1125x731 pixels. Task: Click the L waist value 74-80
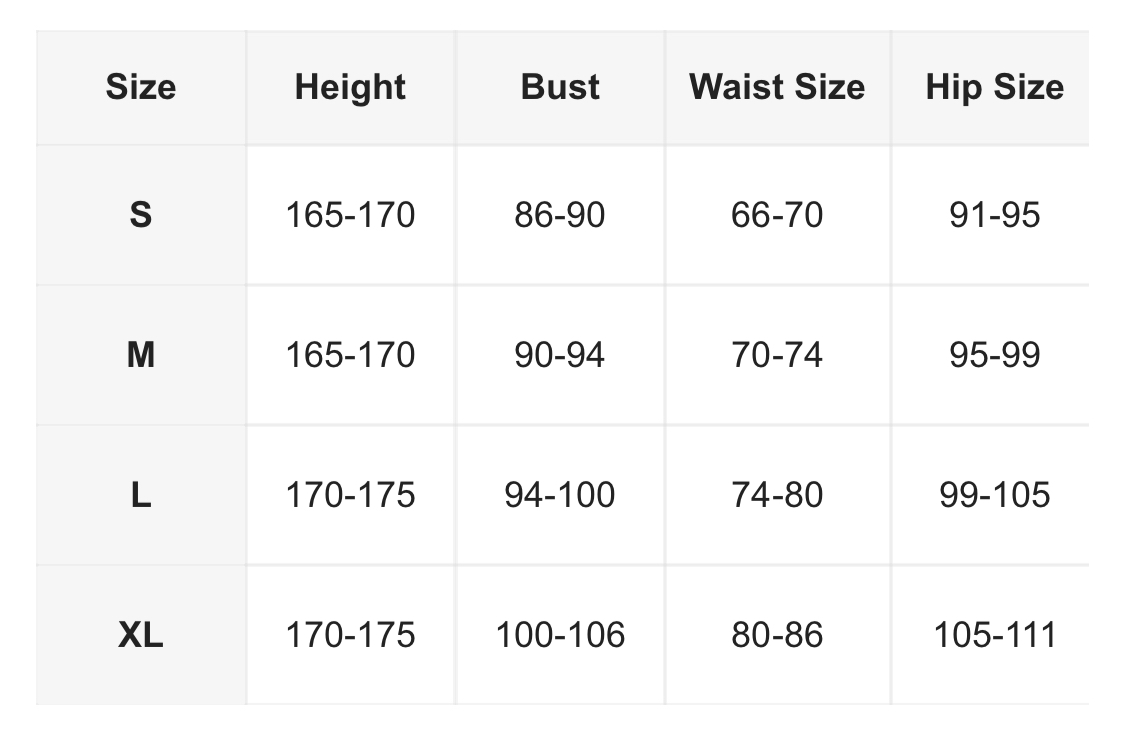(x=777, y=494)
